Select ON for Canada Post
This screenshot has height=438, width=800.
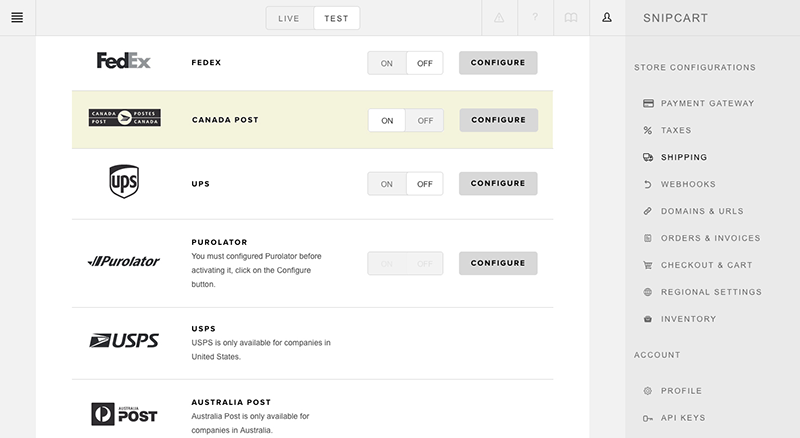coord(387,120)
